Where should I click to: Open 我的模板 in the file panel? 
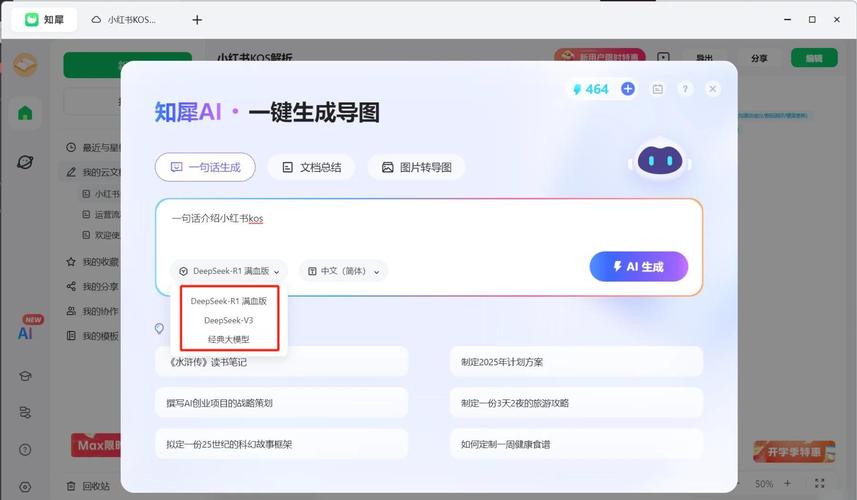pos(93,336)
